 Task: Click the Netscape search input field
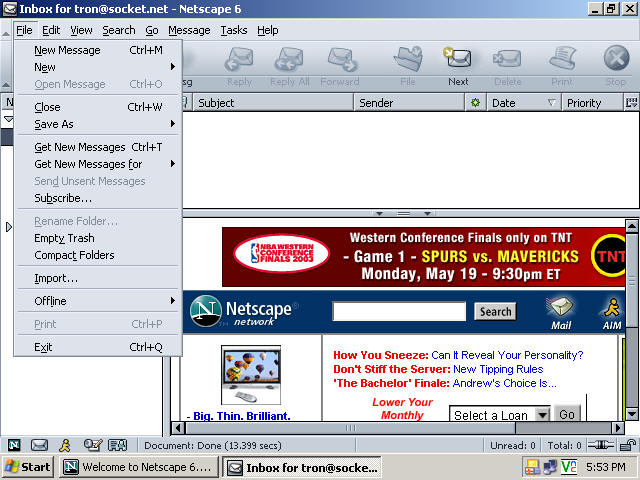tap(399, 312)
